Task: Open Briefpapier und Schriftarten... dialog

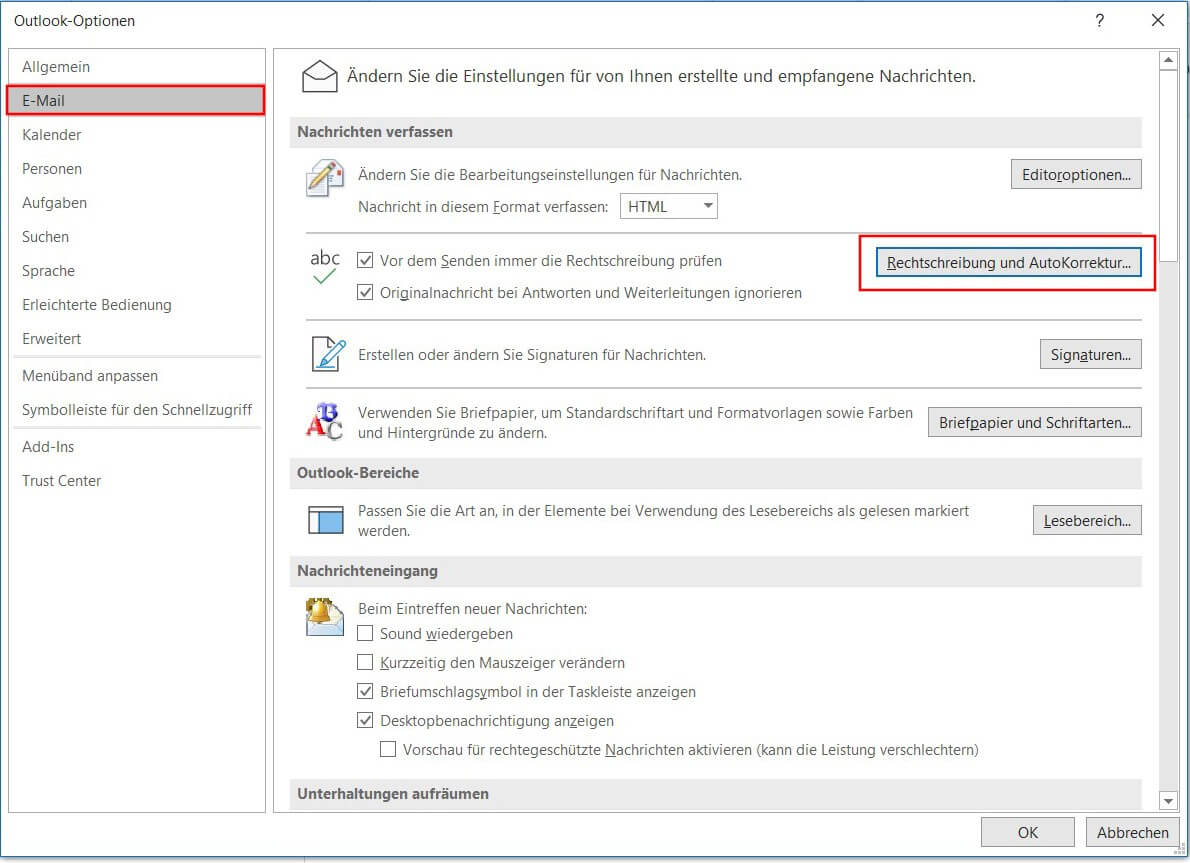Action: 1034,423
